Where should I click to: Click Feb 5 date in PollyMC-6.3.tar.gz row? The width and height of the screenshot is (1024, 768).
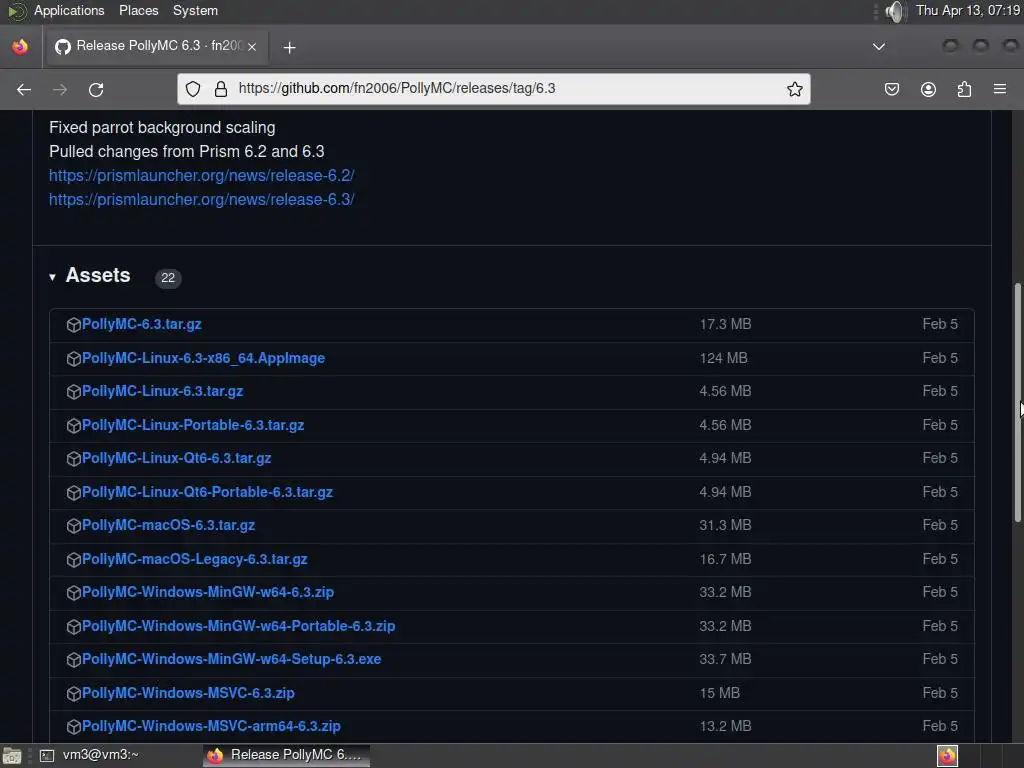click(x=940, y=325)
